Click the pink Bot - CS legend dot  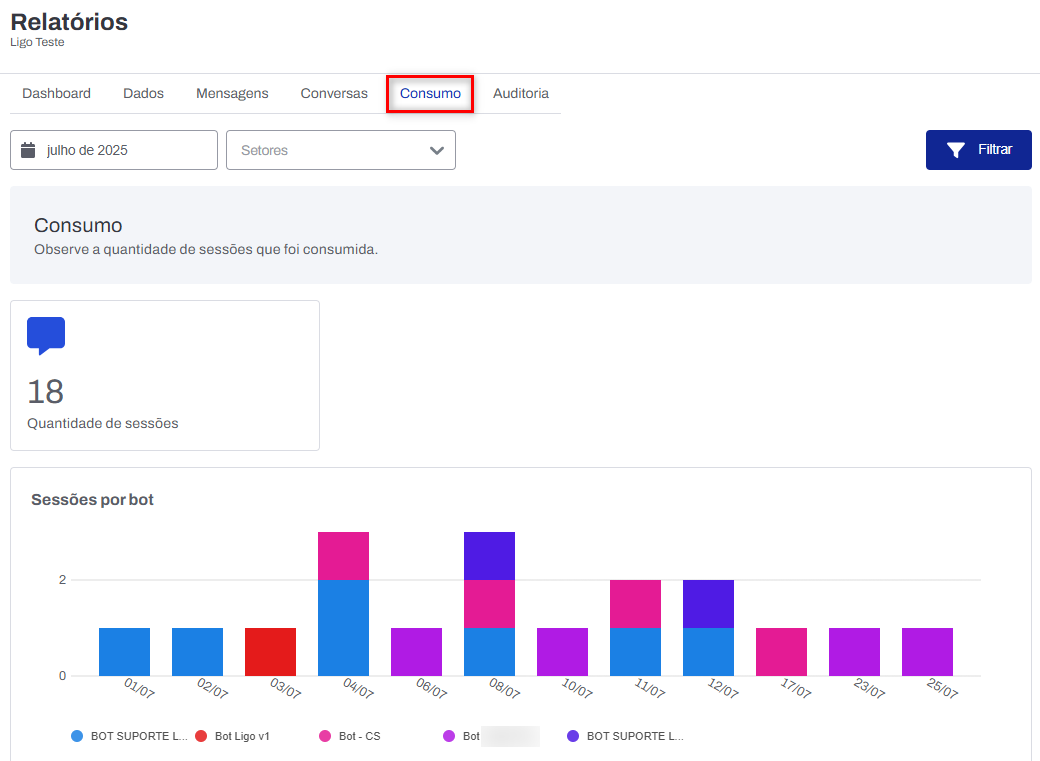coord(325,736)
